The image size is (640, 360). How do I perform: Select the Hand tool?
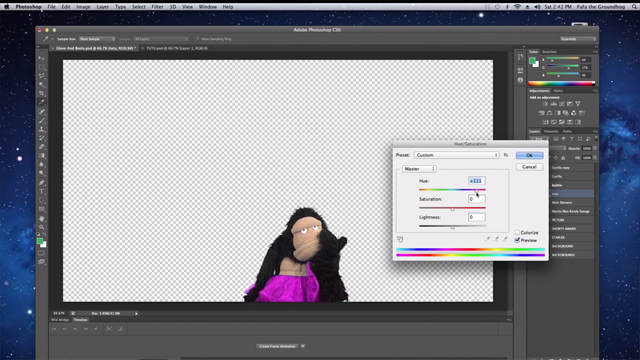pyautogui.click(x=42, y=218)
